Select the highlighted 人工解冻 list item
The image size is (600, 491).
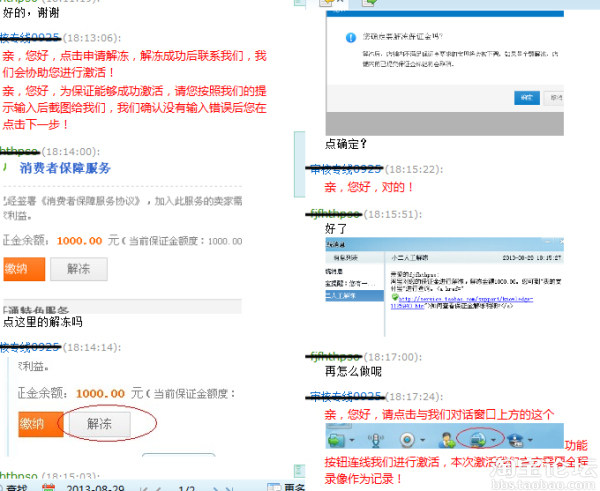(x=354, y=295)
